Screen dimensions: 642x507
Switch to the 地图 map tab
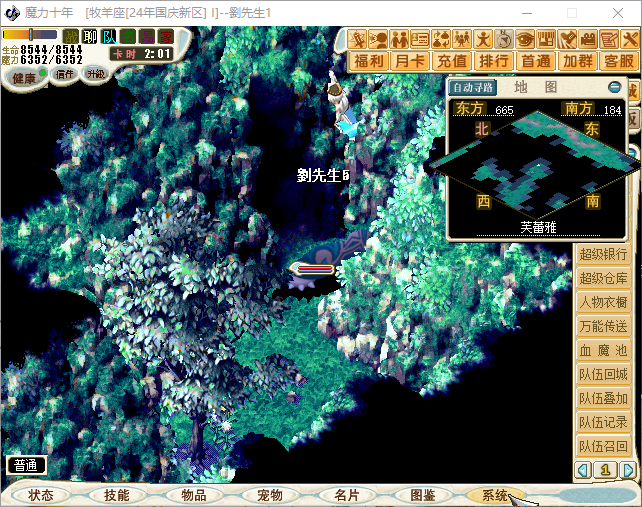pos(536,87)
